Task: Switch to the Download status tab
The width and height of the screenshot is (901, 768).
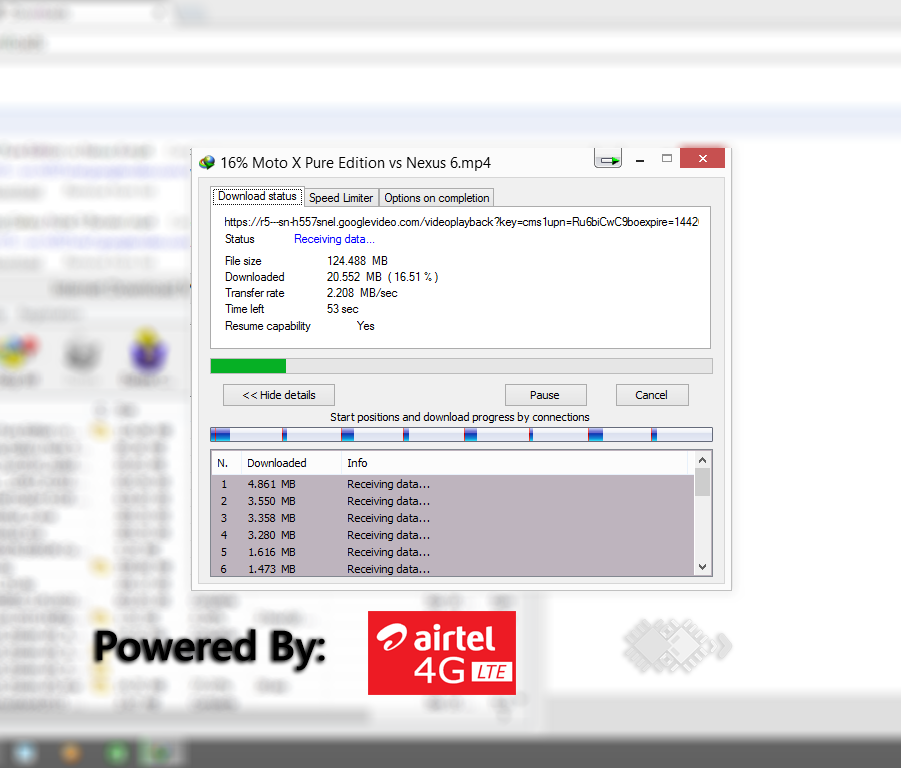Action: tap(257, 196)
